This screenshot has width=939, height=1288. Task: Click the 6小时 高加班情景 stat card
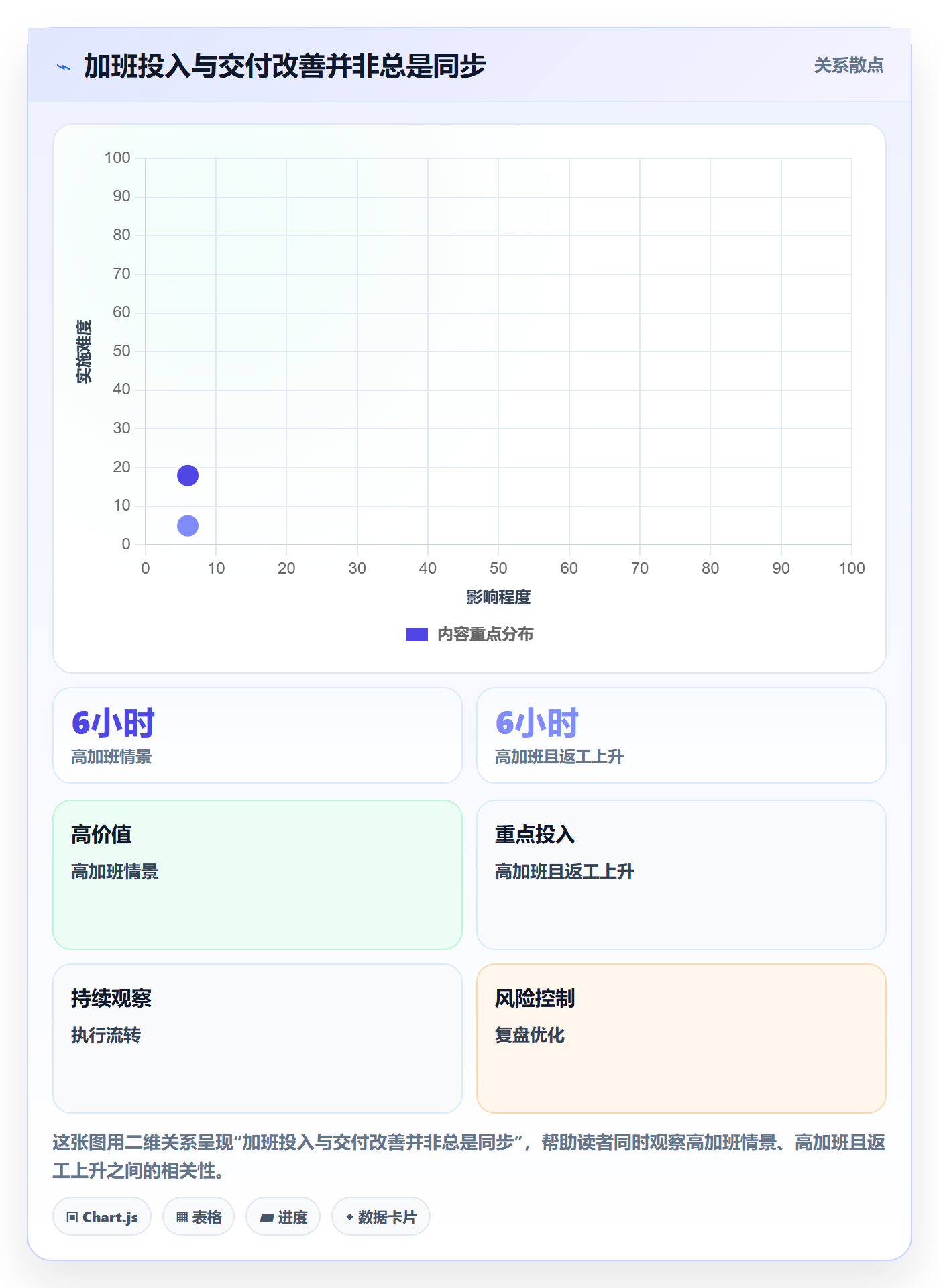coord(258,735)
